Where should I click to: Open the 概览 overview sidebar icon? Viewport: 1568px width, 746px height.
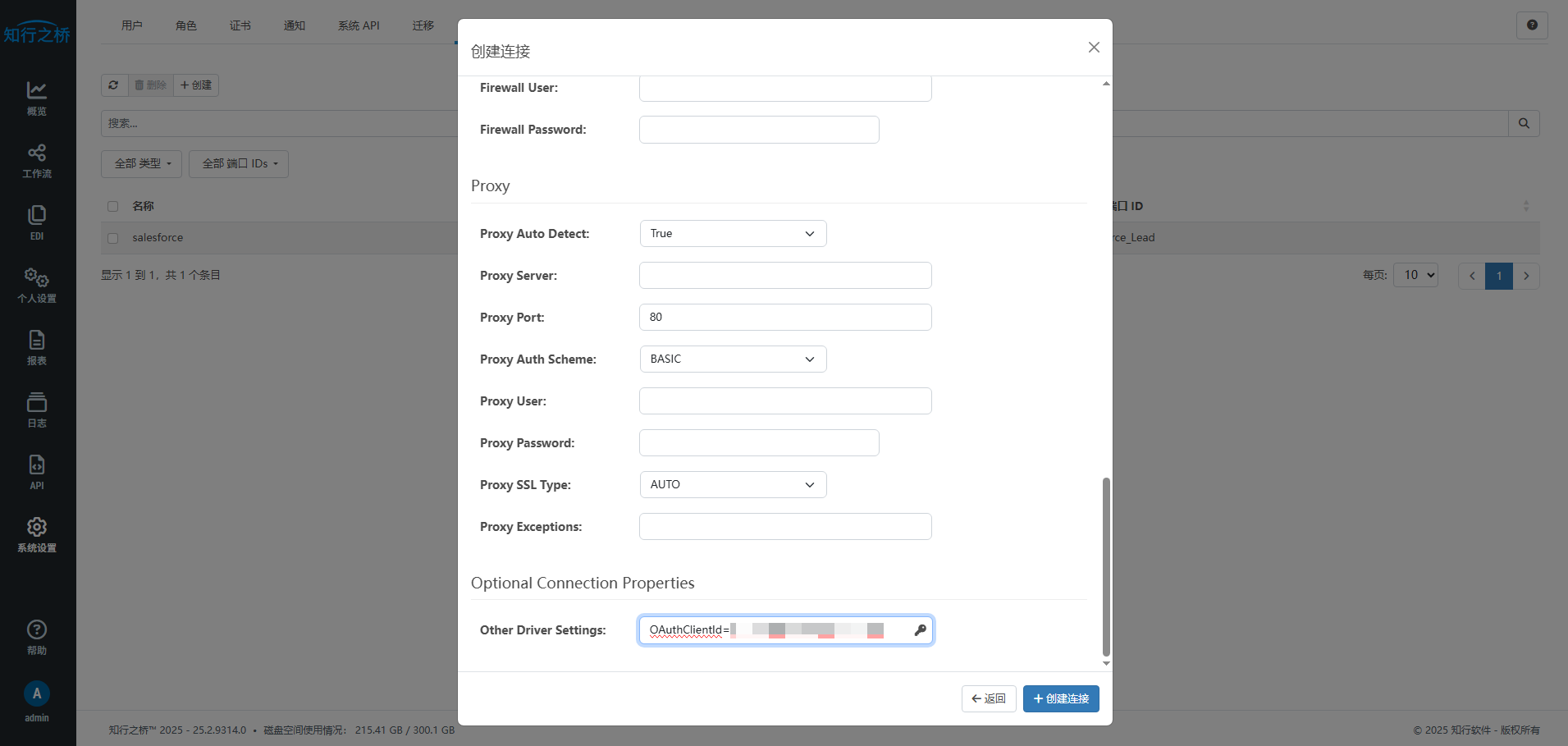pos(37,98)
